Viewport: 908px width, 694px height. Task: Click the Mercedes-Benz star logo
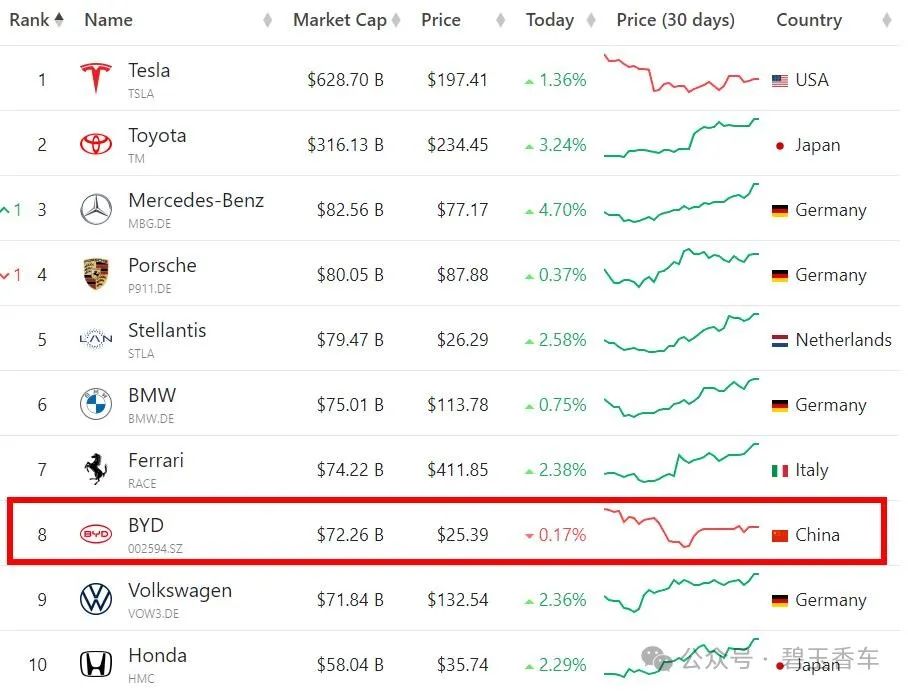96,209
